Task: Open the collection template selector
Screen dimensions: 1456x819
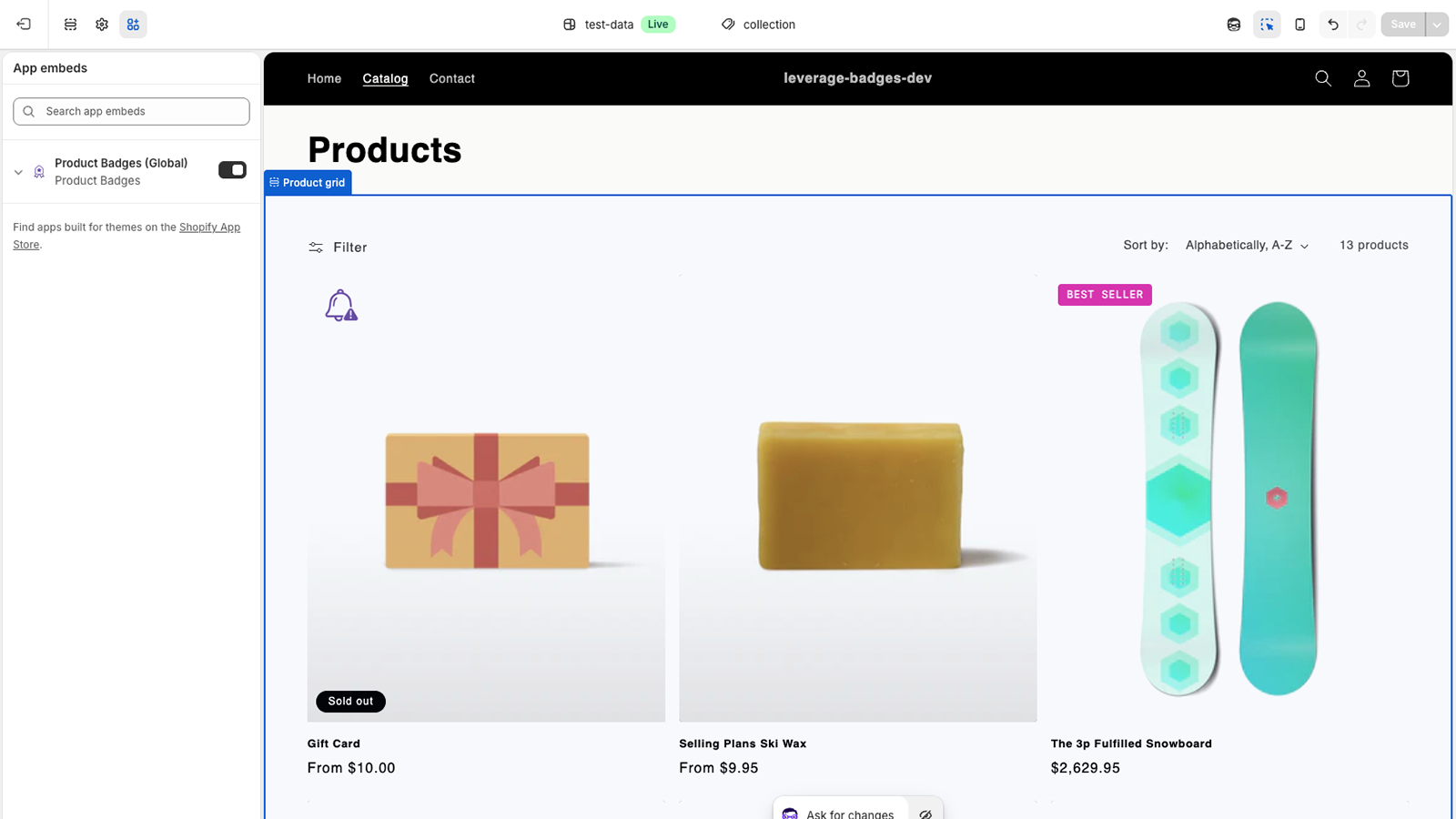Action: (x=758, y=25)
